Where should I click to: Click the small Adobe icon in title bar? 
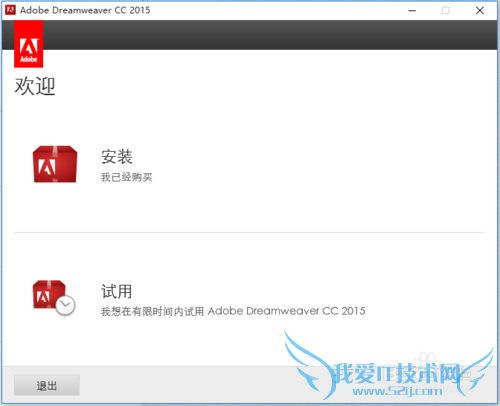(10, 10)
